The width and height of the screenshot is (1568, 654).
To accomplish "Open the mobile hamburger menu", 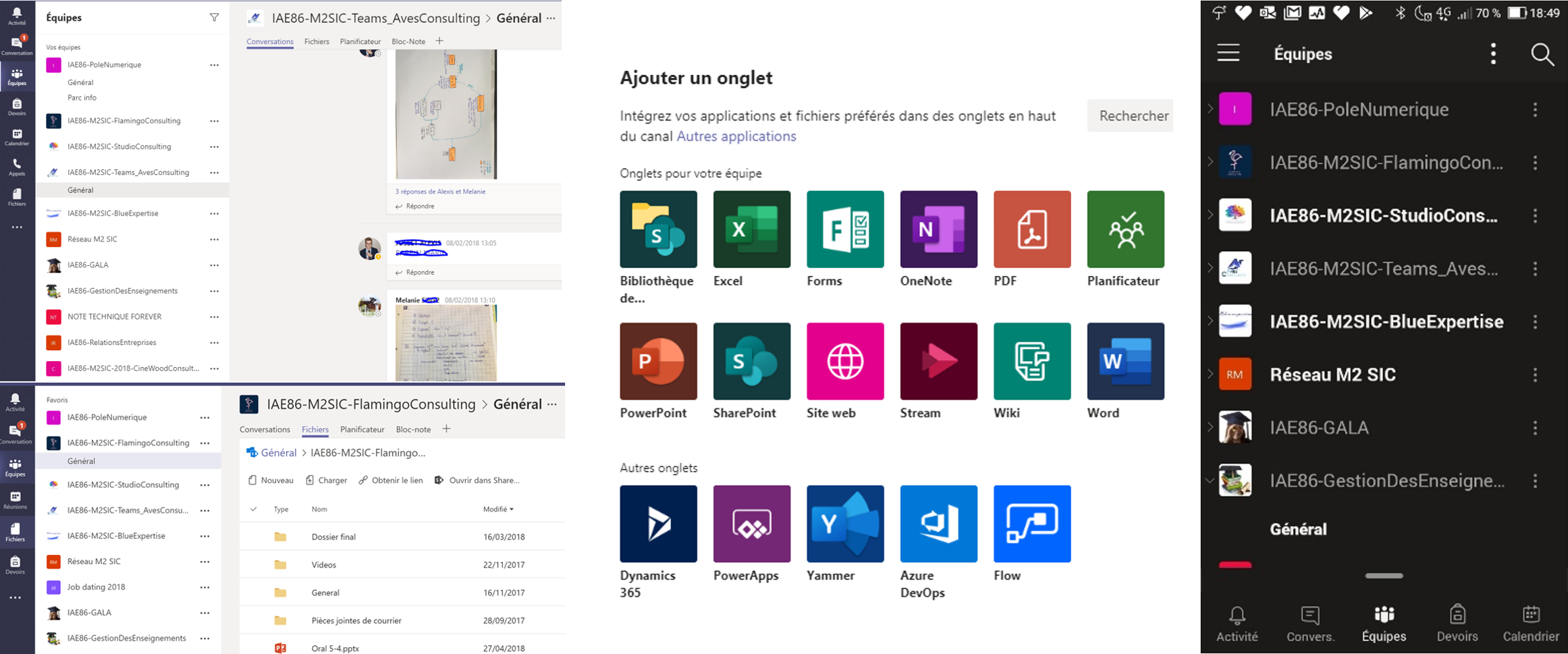I will point(1228,53).
